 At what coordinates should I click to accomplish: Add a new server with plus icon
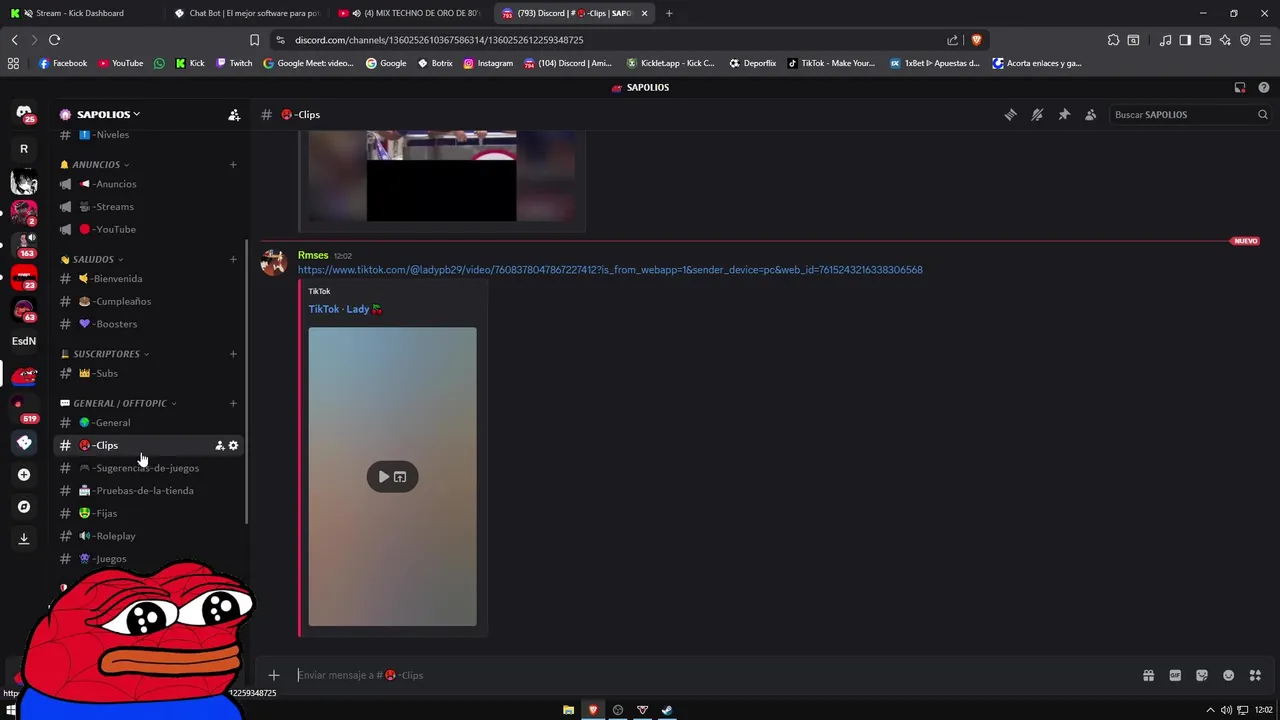click(24, 475)
